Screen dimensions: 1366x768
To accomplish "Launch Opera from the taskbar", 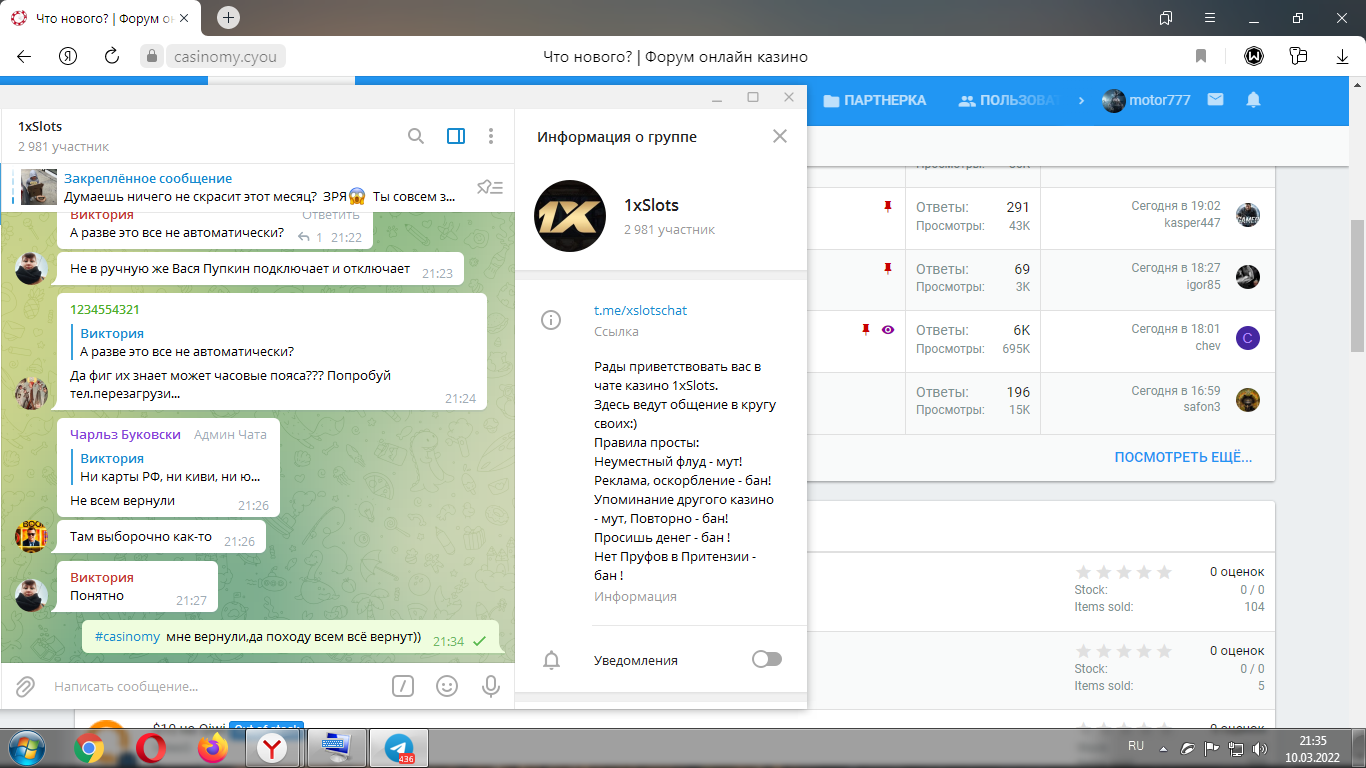I will 151,748.
